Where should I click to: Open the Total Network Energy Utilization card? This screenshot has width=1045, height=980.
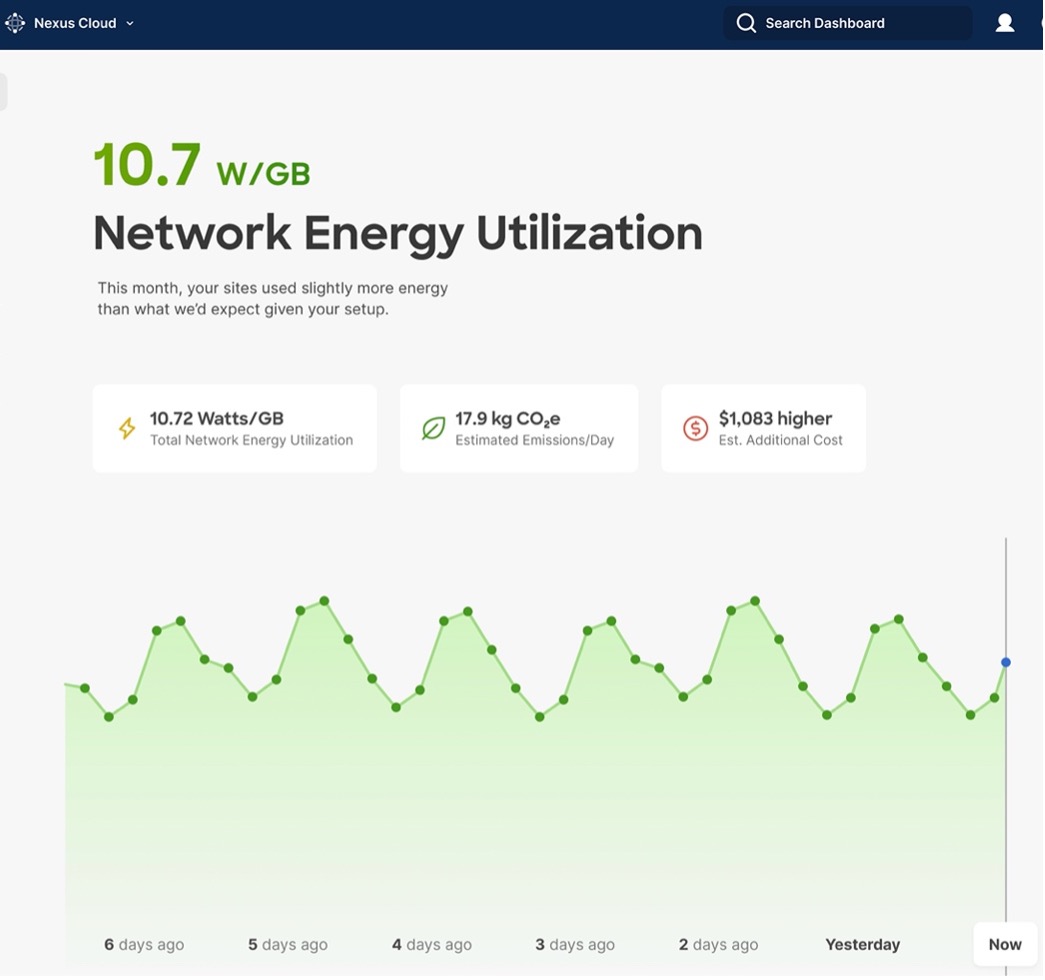pos(234,429)
